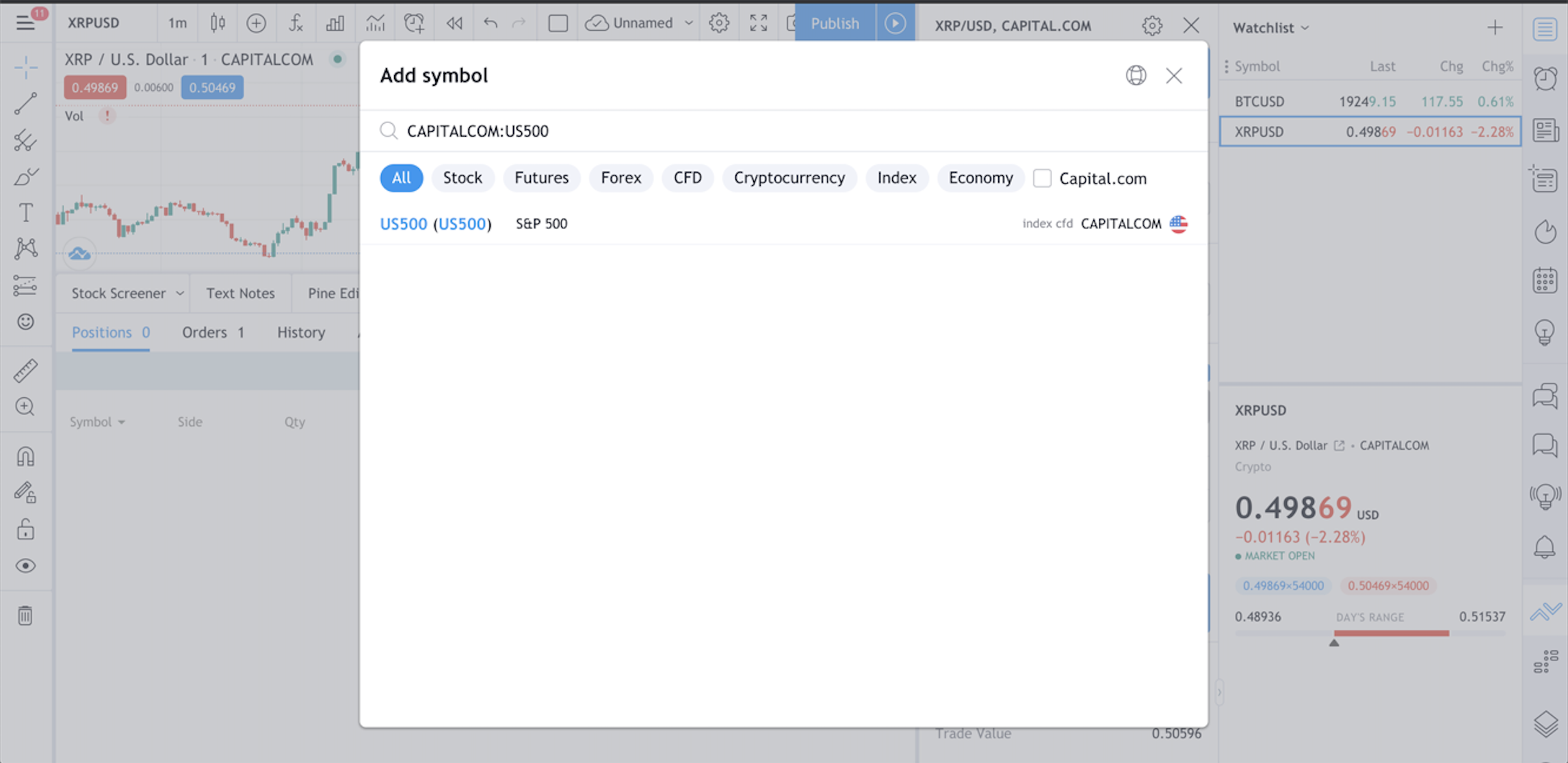Select the magnet mode icon in left toolbar
1568x763 pixels.
coord(25,456)
